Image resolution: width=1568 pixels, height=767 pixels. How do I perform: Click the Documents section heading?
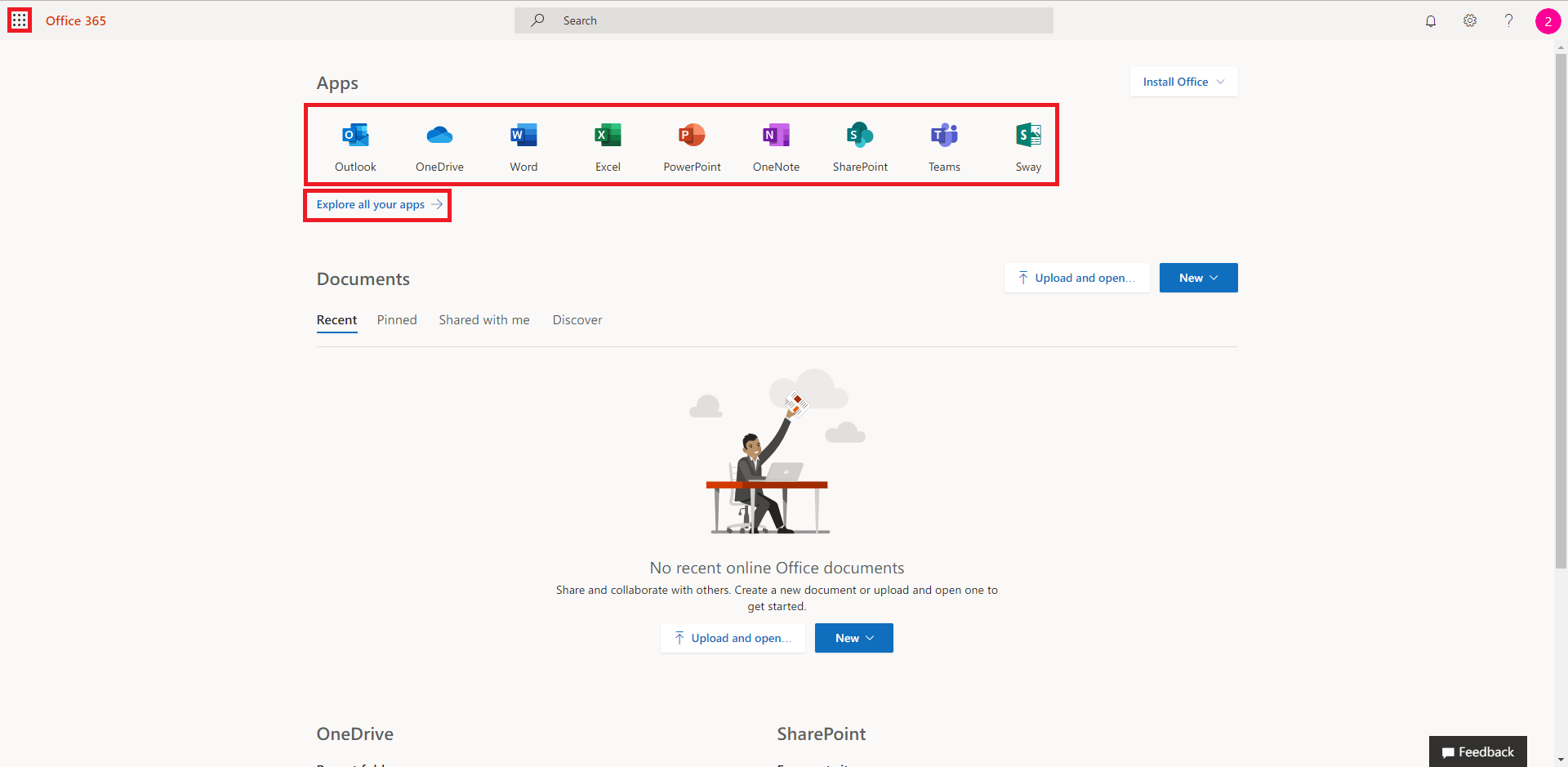(x=363, y=279)
